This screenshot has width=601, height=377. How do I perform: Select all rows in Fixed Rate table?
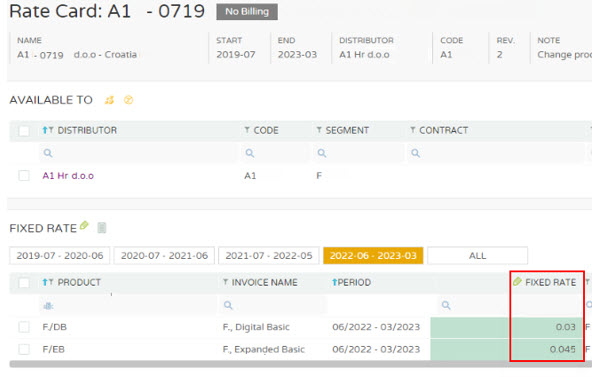click(x=24, y=283)
